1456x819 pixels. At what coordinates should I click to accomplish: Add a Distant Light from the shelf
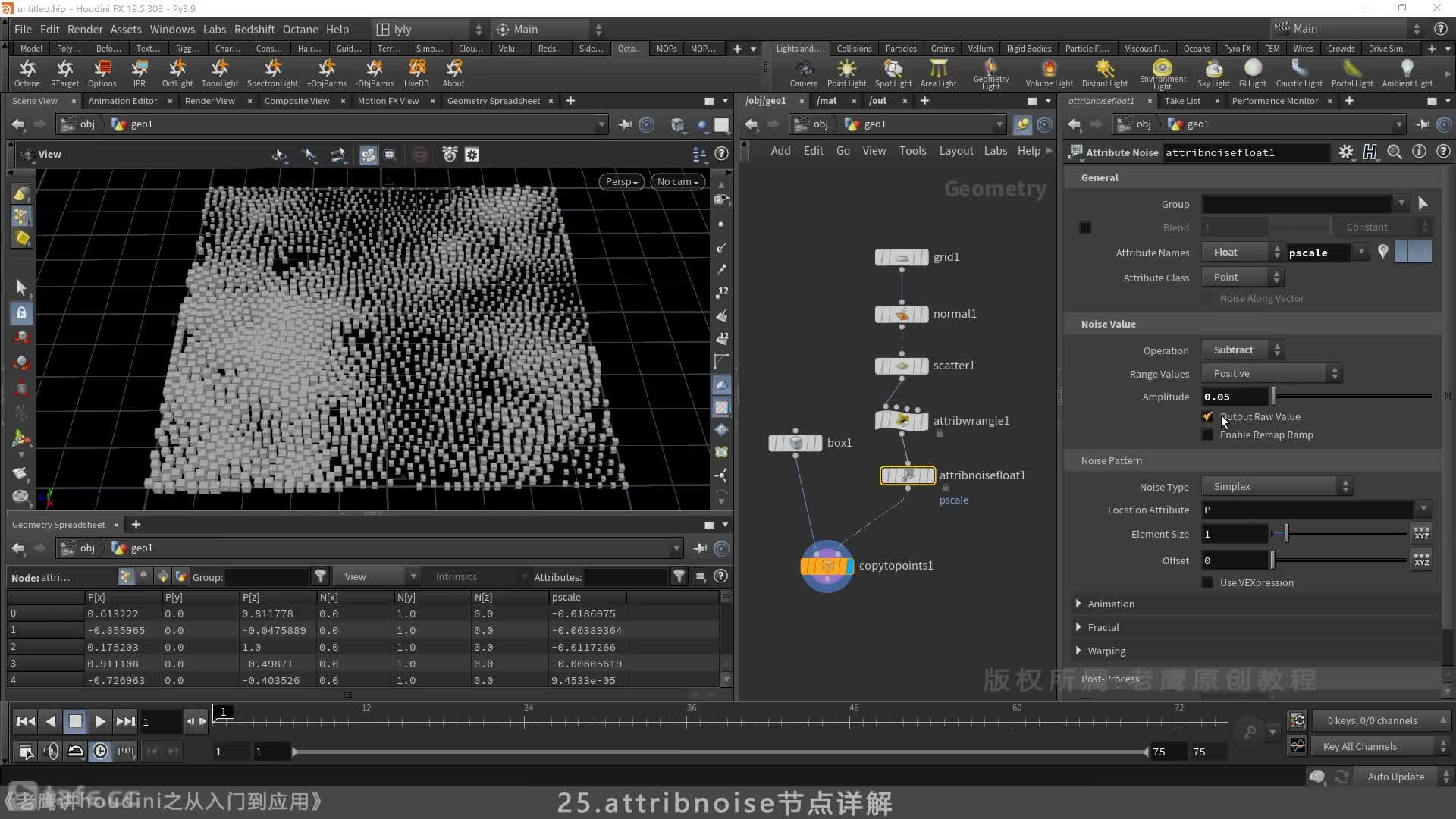pos(1104,74)
